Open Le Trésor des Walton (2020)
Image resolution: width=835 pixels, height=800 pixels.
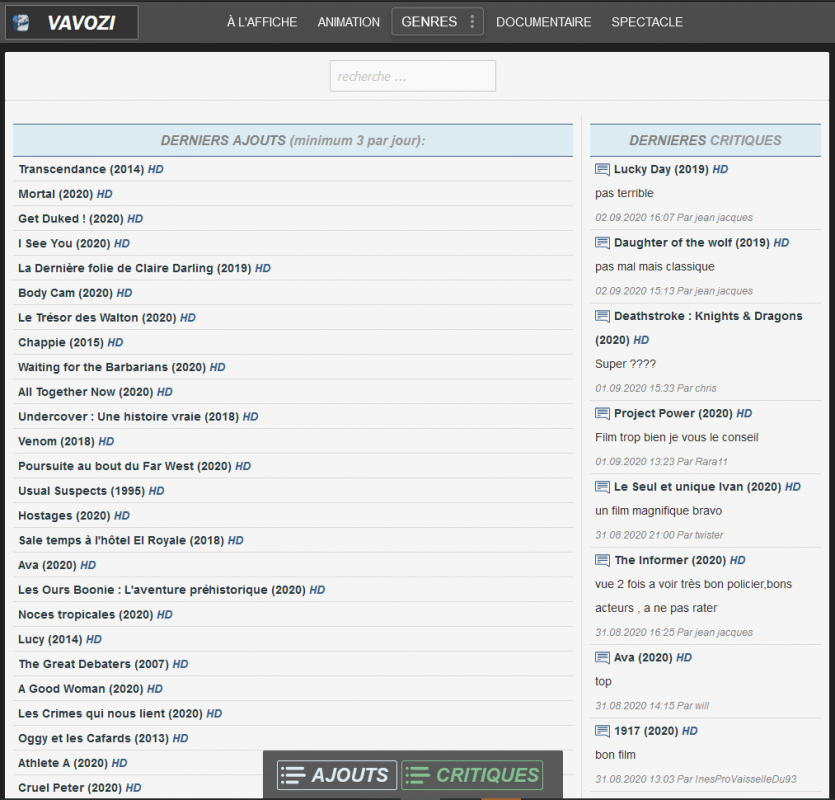pos(107,318)
